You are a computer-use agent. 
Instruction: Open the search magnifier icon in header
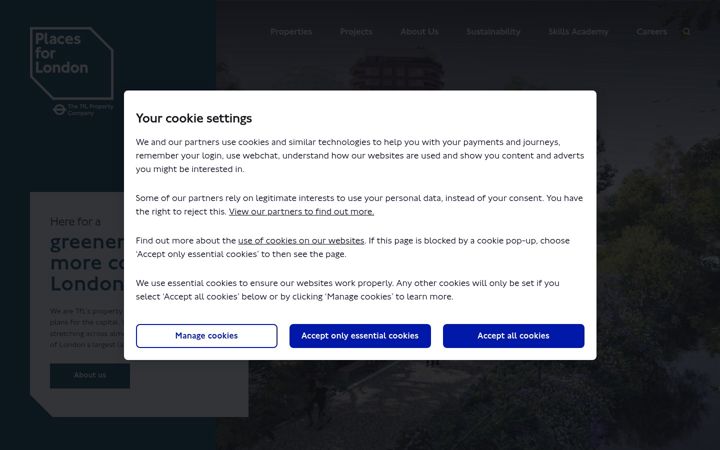[686, 32]
